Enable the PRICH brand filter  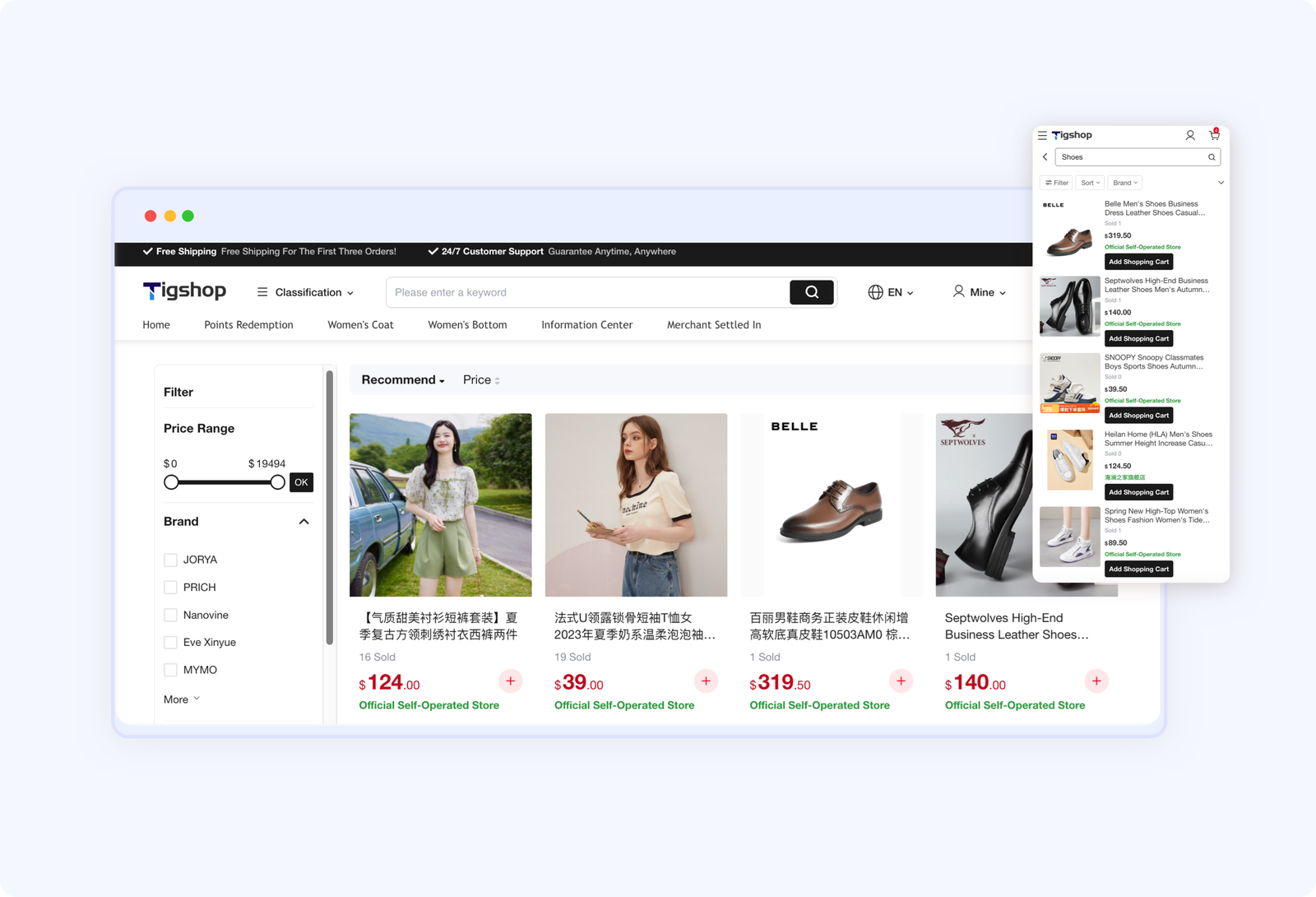(171, 588)
